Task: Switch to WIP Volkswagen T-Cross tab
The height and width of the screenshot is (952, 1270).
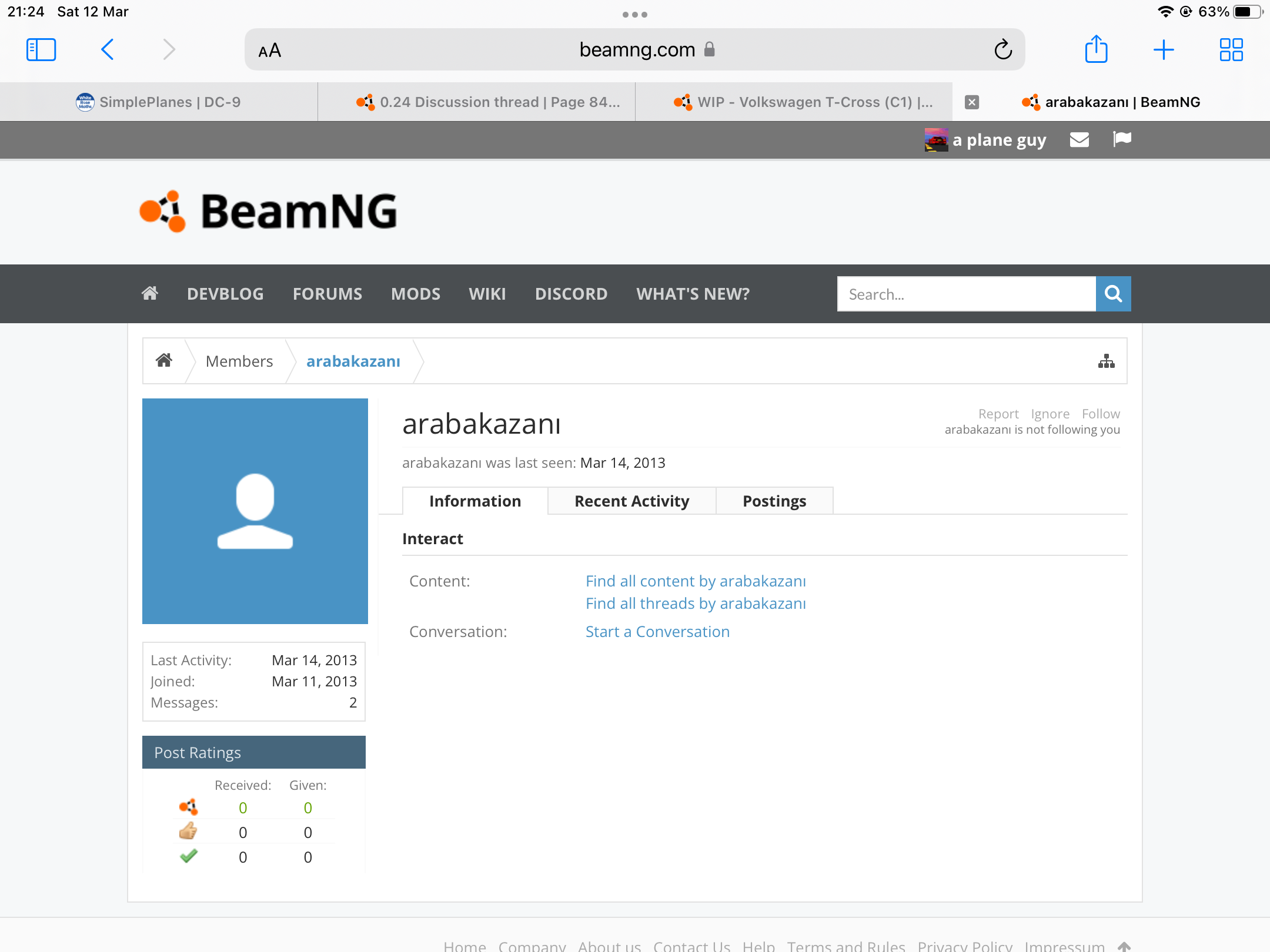Action: pos(794,102)
